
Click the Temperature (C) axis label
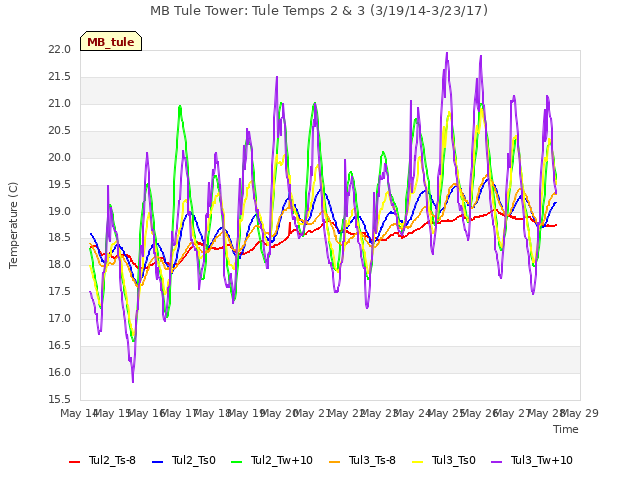[13, 225]
